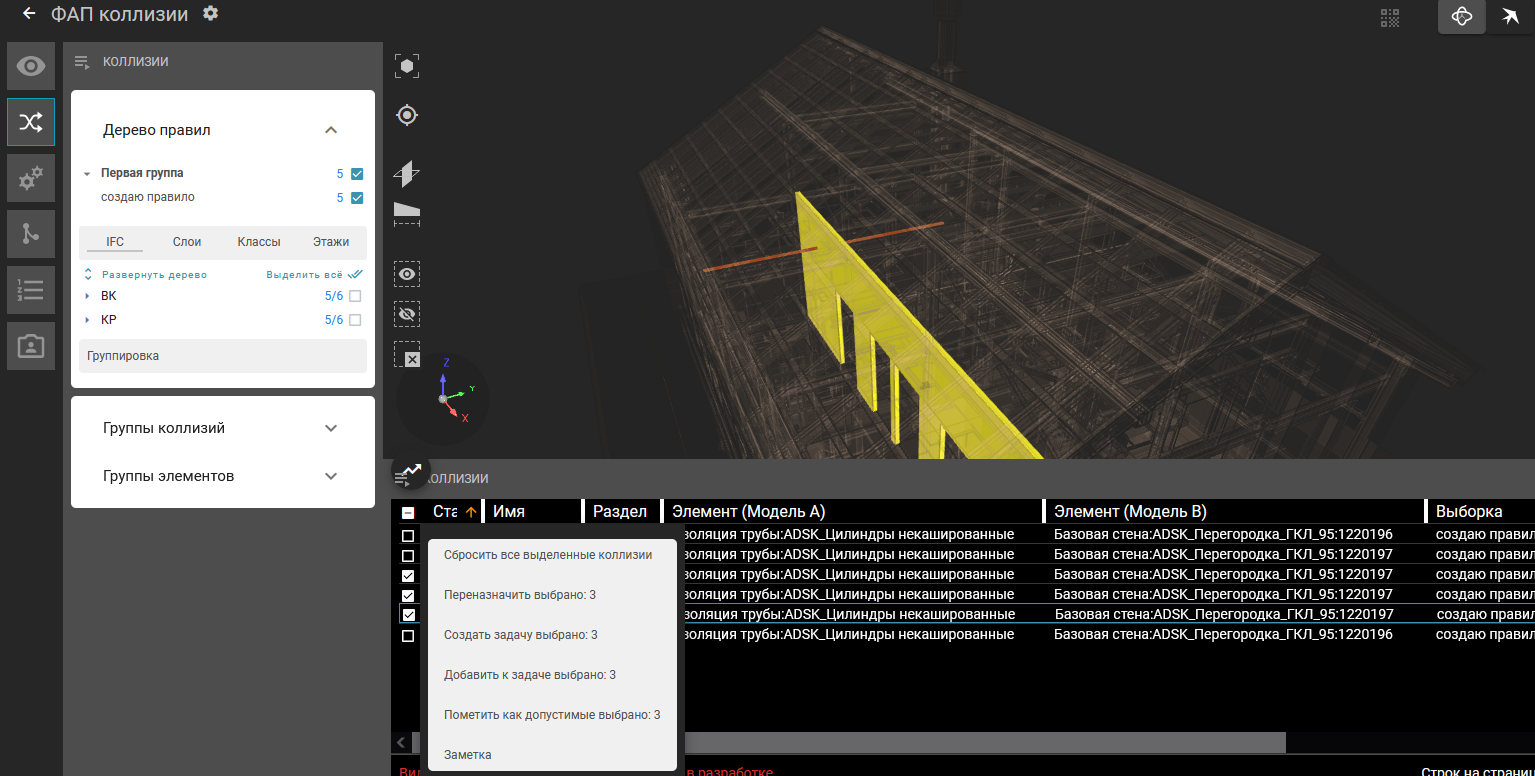Activate the section plane tool in viewport

(407, 174)
